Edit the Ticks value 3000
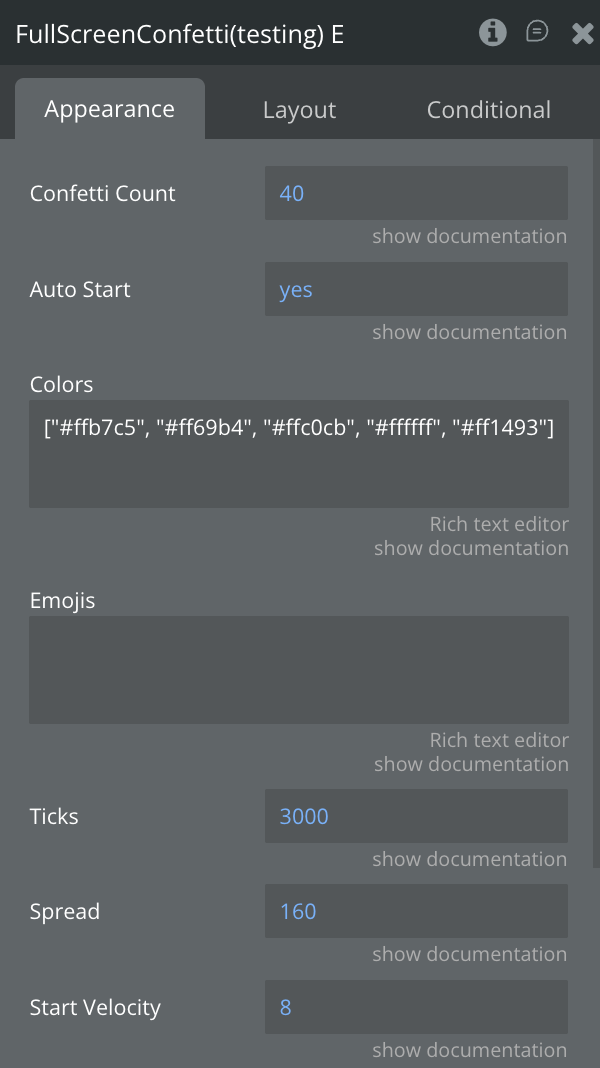600x1068 pixels. click(416, 816)
